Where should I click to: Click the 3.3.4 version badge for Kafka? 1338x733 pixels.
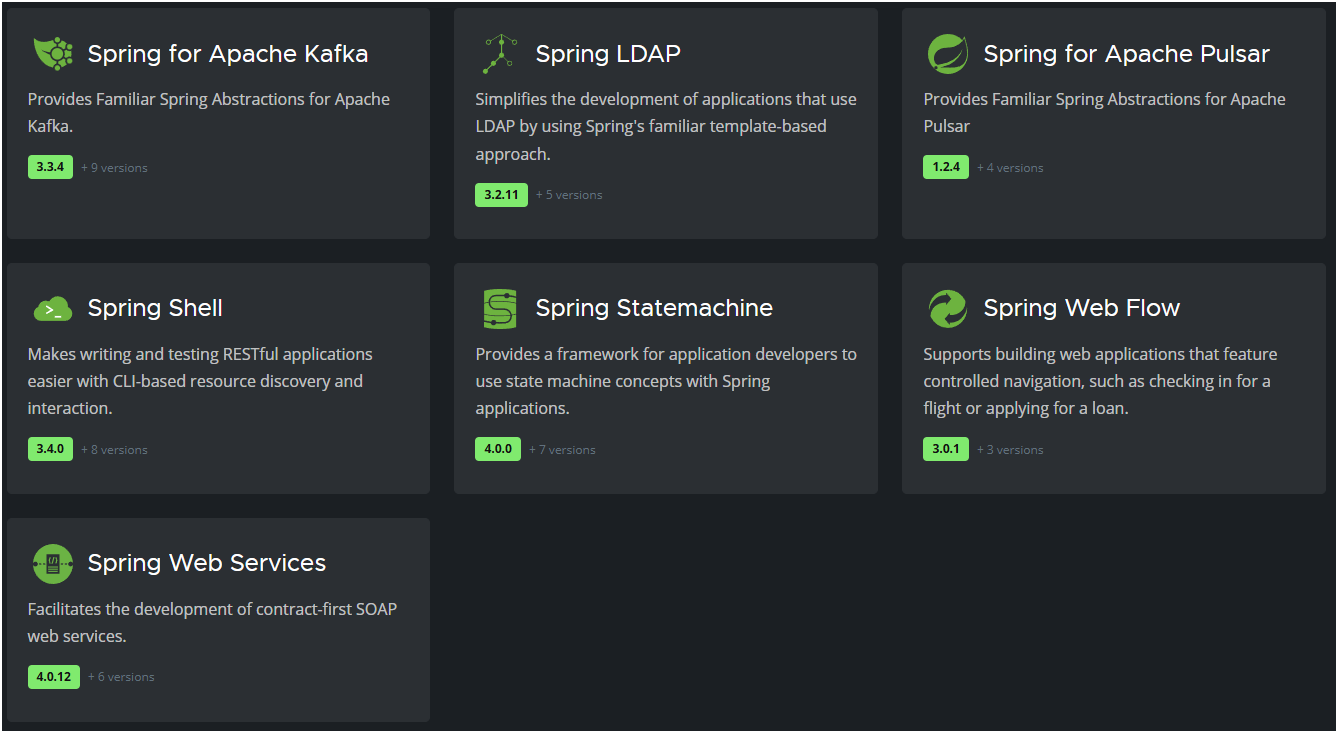pos(50,167)
